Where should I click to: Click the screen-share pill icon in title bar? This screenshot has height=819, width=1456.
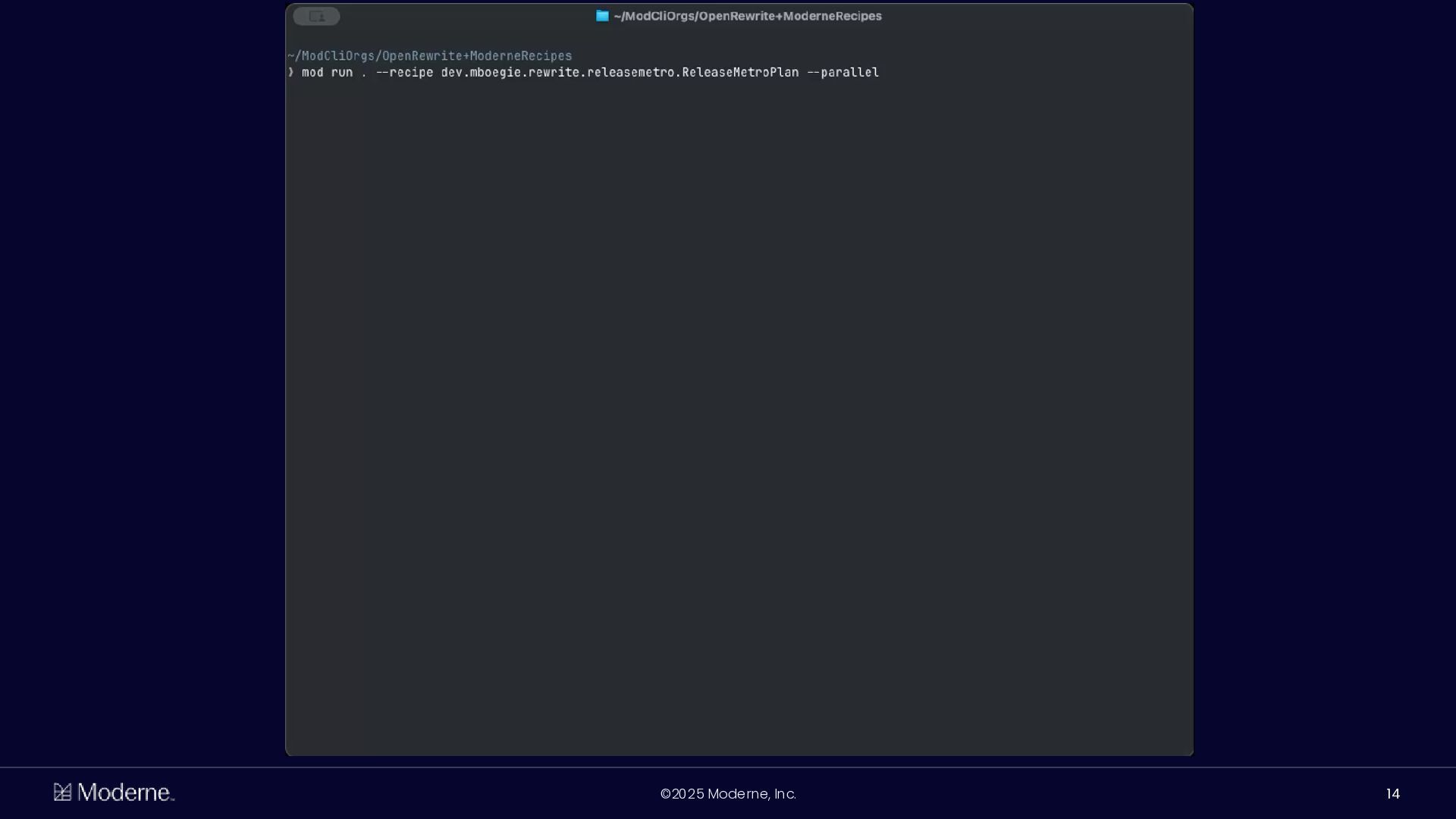[x=316, y=16]
